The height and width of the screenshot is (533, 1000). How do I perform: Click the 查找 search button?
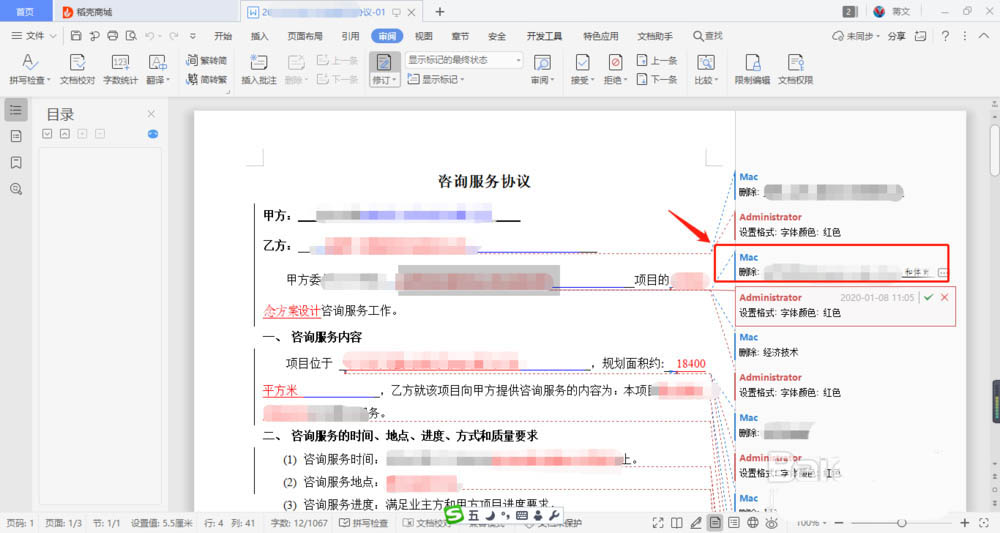point(708,36)
